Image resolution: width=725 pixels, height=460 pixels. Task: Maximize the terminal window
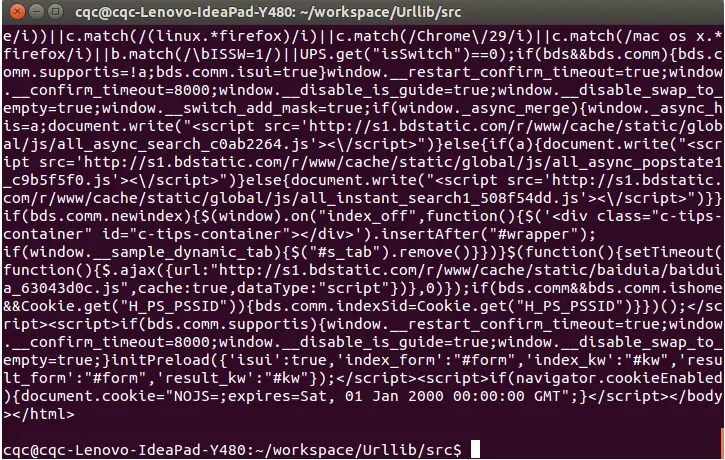(x=55, y=11)
